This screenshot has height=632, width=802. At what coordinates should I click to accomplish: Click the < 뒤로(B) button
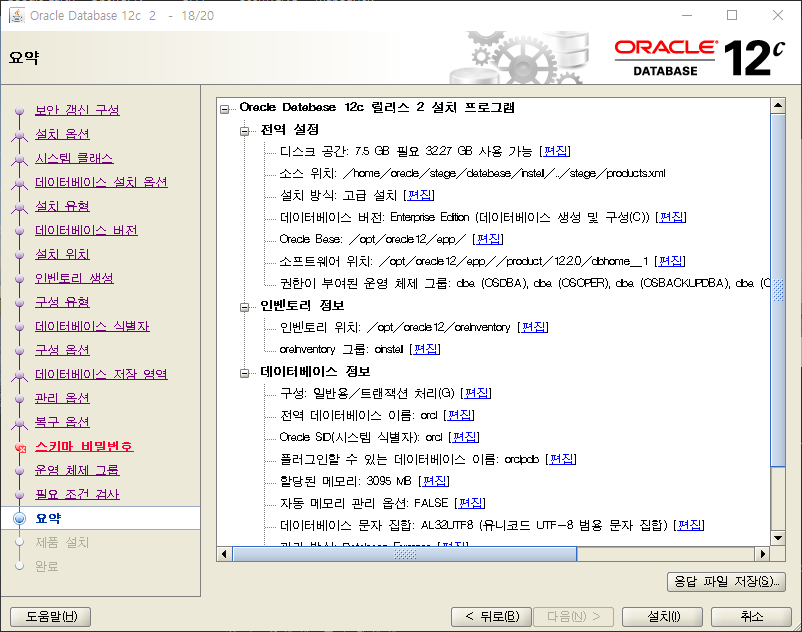point(492,617)
